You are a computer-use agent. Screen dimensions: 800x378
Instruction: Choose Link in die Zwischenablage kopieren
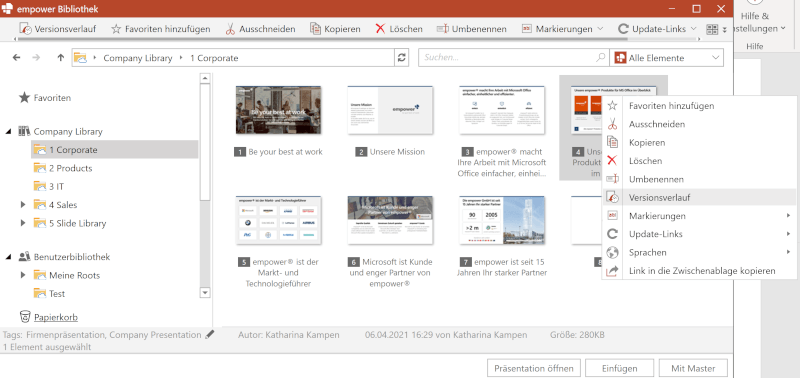point(699,271)
